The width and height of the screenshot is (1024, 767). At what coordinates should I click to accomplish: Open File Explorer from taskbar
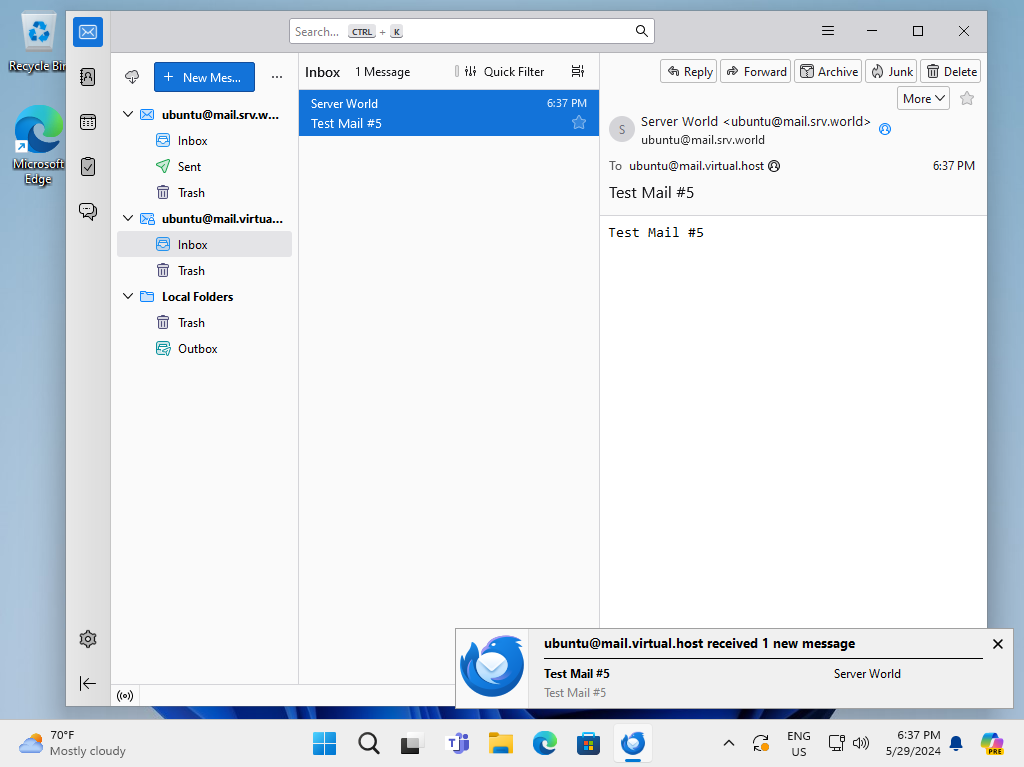(x=501, y=743)
